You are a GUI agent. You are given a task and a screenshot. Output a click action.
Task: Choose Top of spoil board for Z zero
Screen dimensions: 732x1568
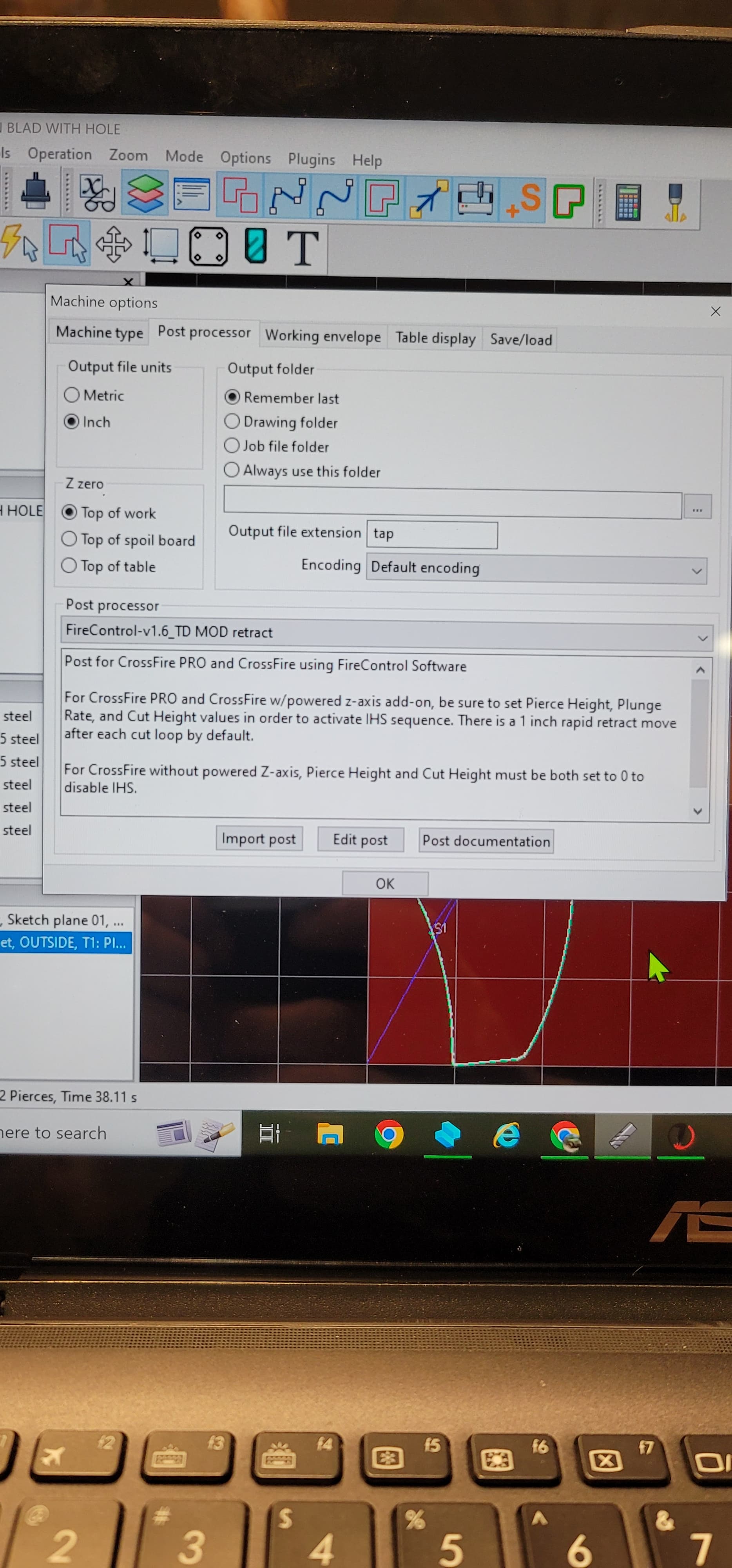pyautogui.click(x=69, y=539)
